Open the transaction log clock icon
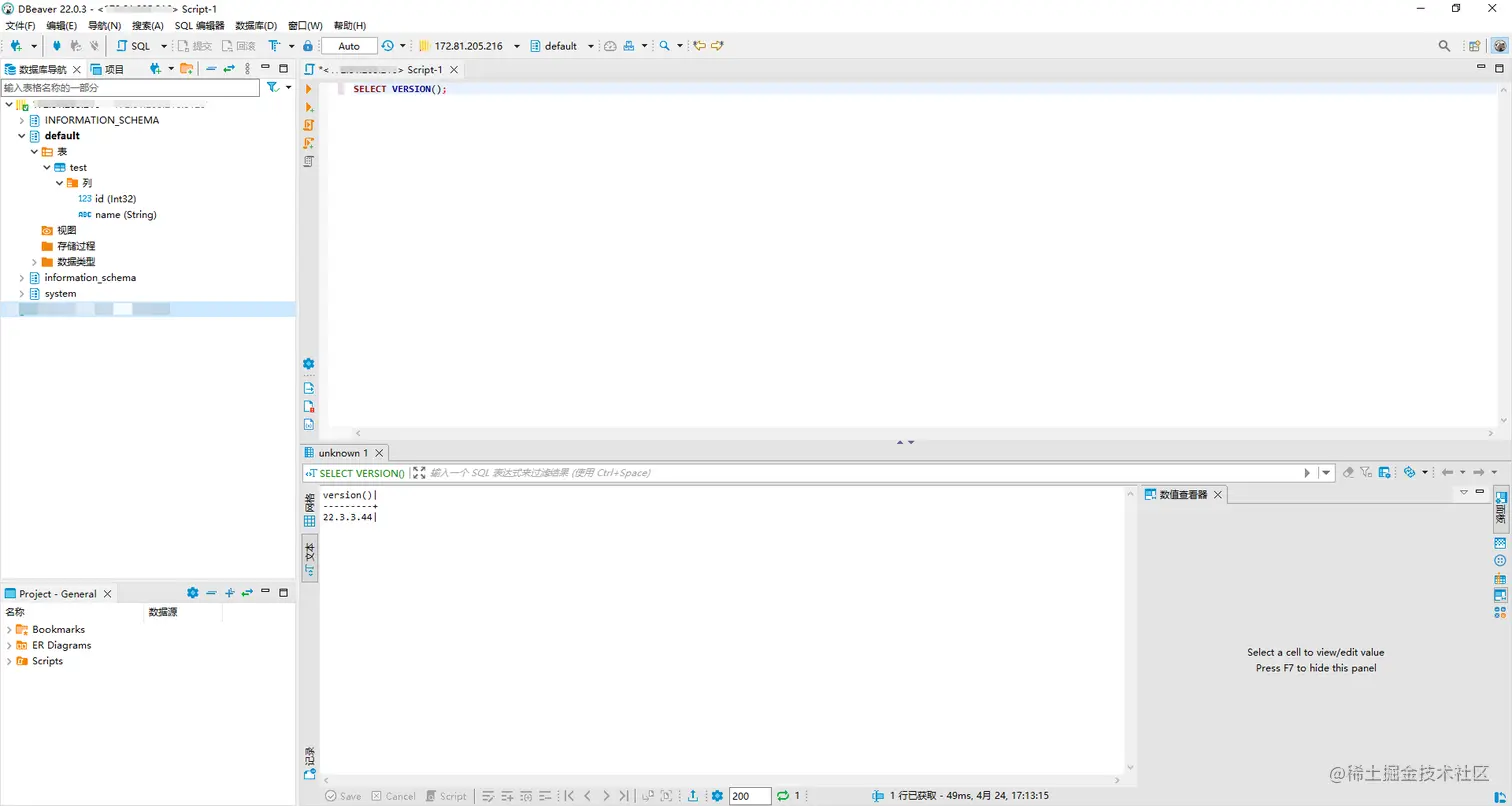The height and width of the screenshot is (806, 1512). [388, 46]
